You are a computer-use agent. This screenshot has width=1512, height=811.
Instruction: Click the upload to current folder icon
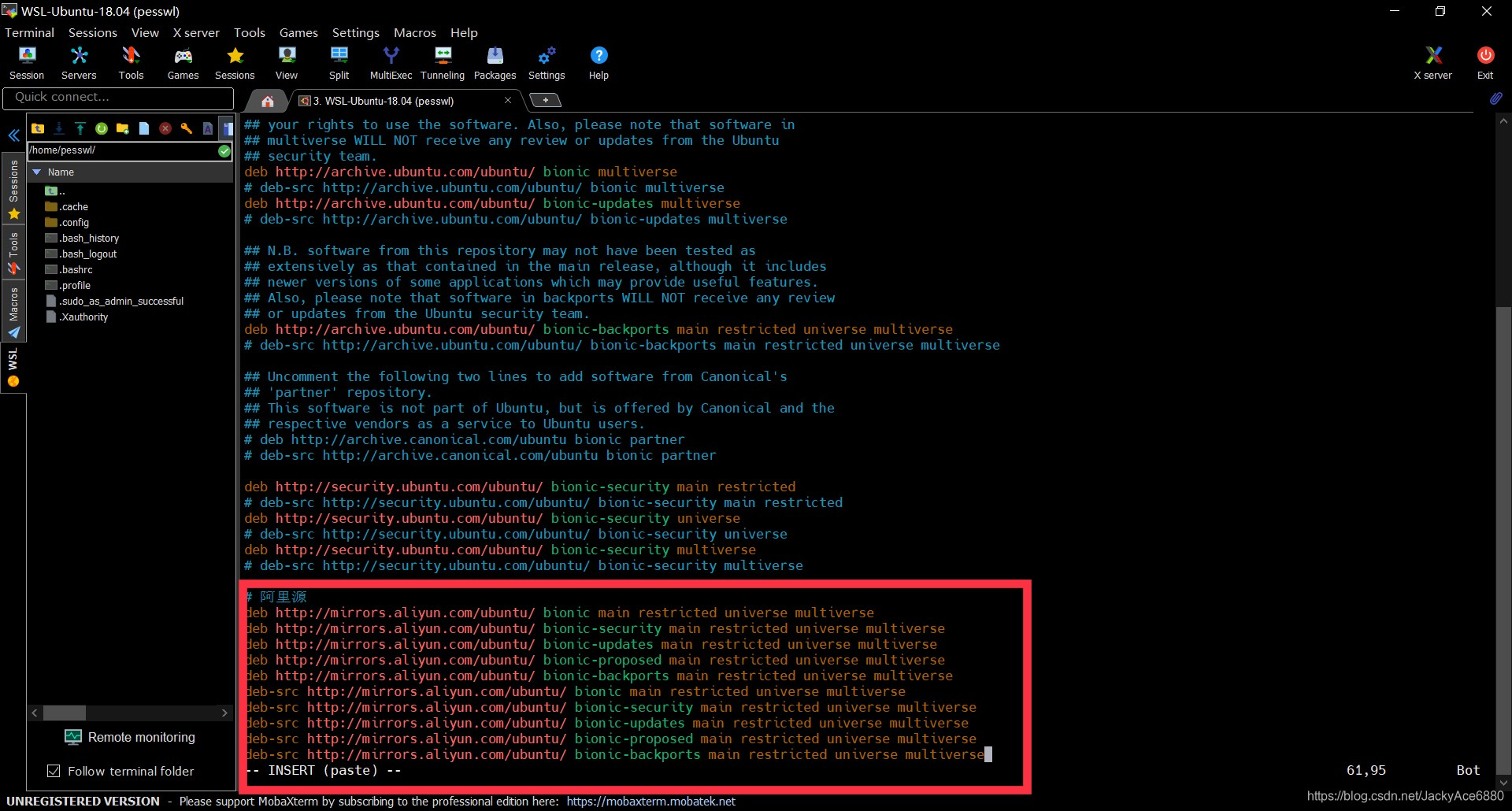(x=80, y=128)
